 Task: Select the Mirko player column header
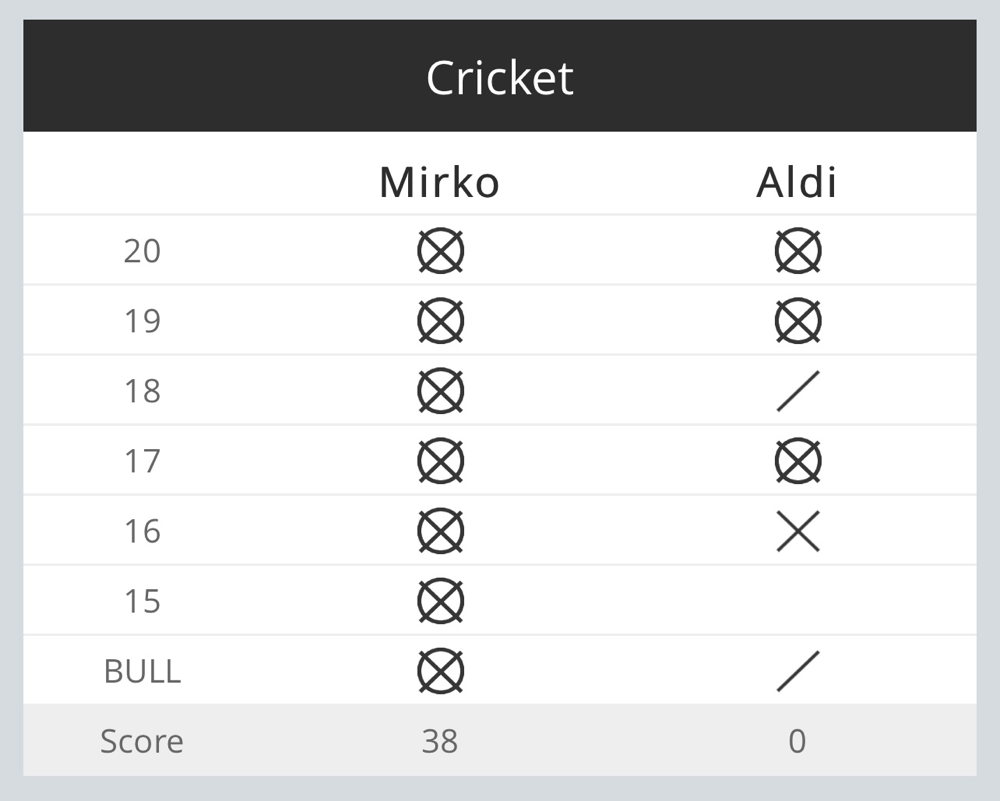click(x=439, y=183)
